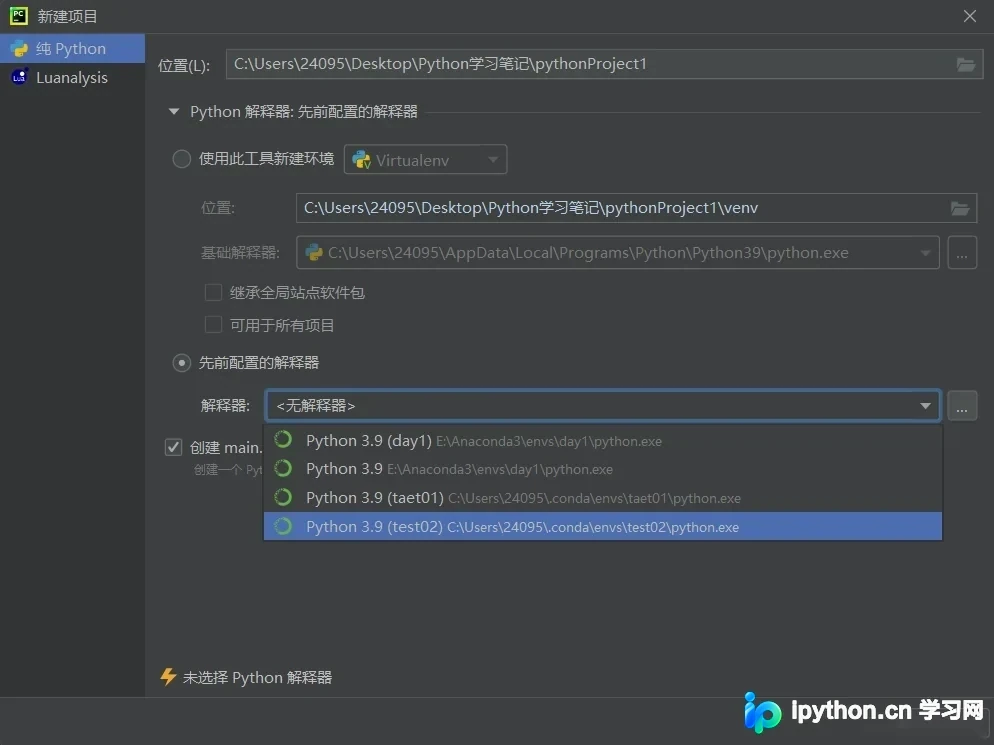Close the 新建项目 dialog
The height and width of the screenshot is (745, 994).
[x=969, y=16]
